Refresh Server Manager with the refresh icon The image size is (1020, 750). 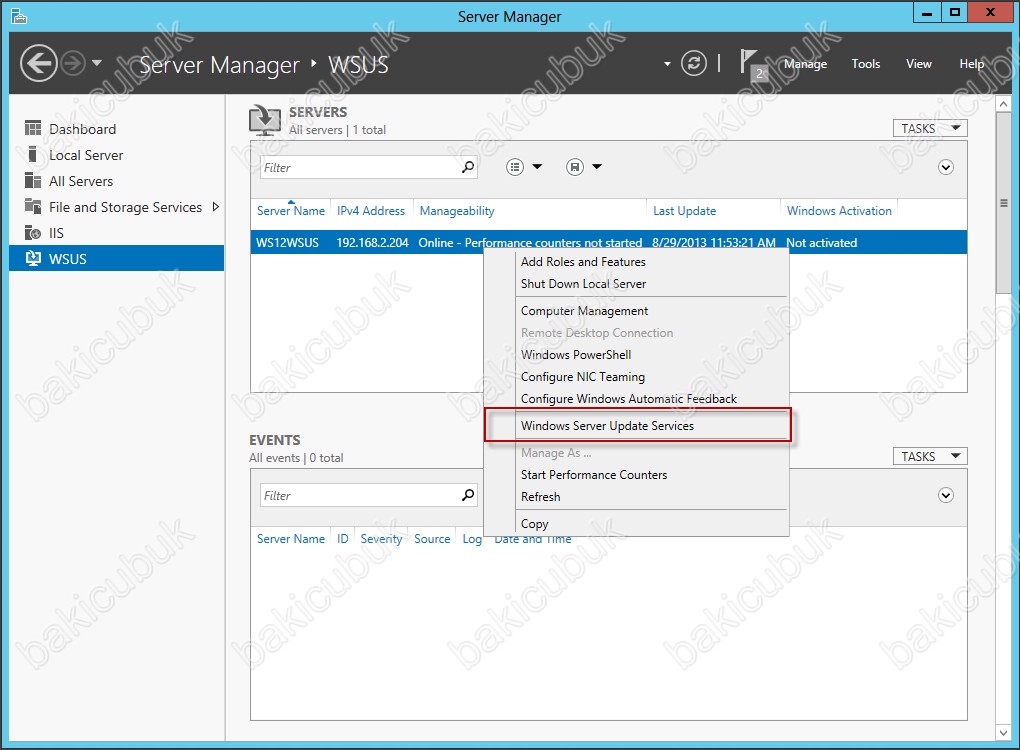[693, 63]
